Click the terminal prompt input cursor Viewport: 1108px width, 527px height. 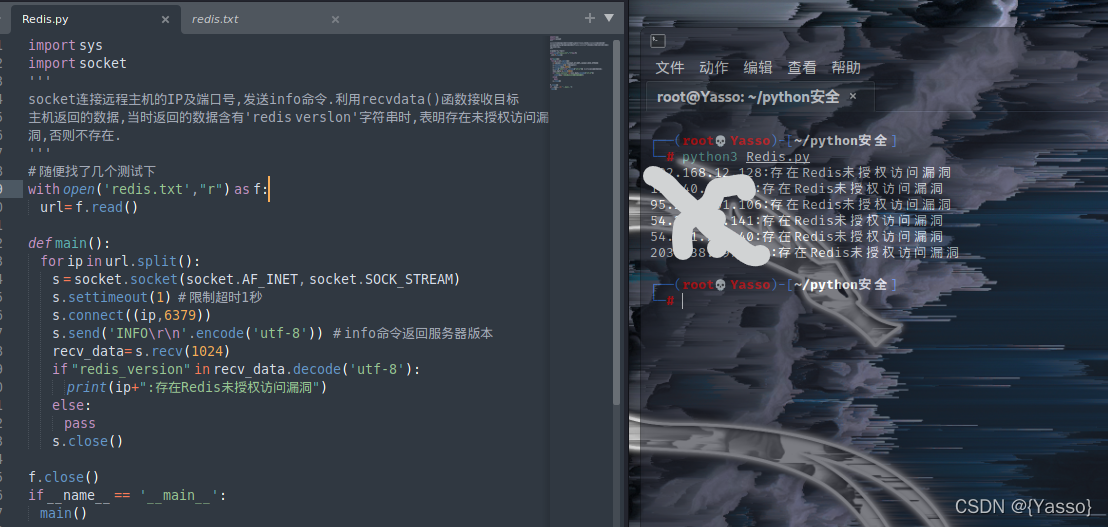pyautogui.click(x=683, y=302)
